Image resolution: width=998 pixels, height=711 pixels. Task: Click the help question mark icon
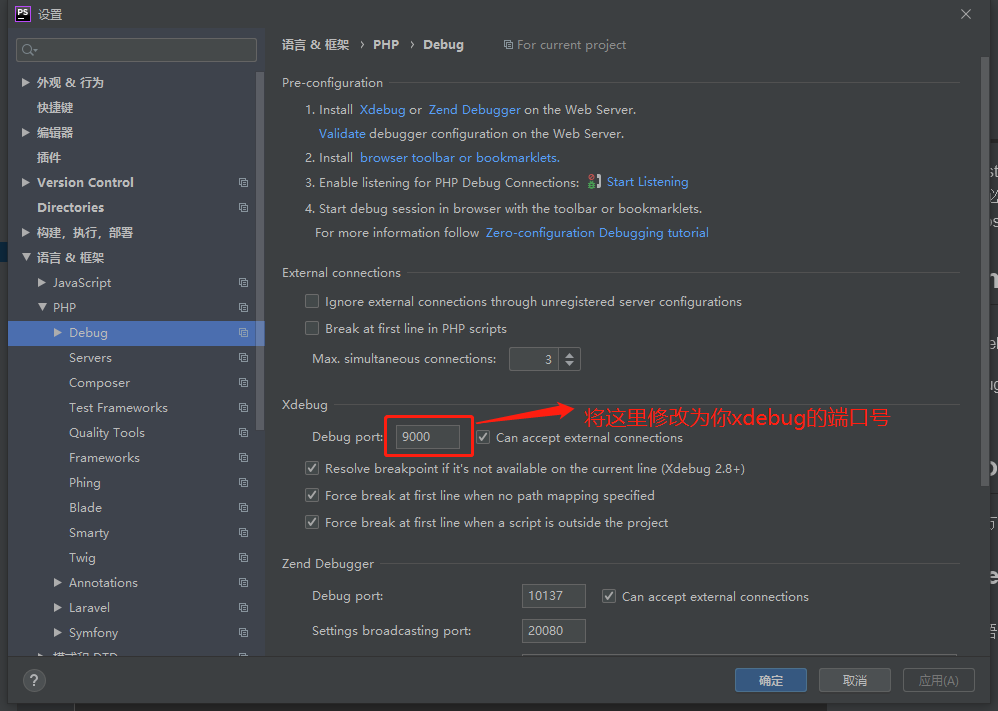[x=34, y=680]
